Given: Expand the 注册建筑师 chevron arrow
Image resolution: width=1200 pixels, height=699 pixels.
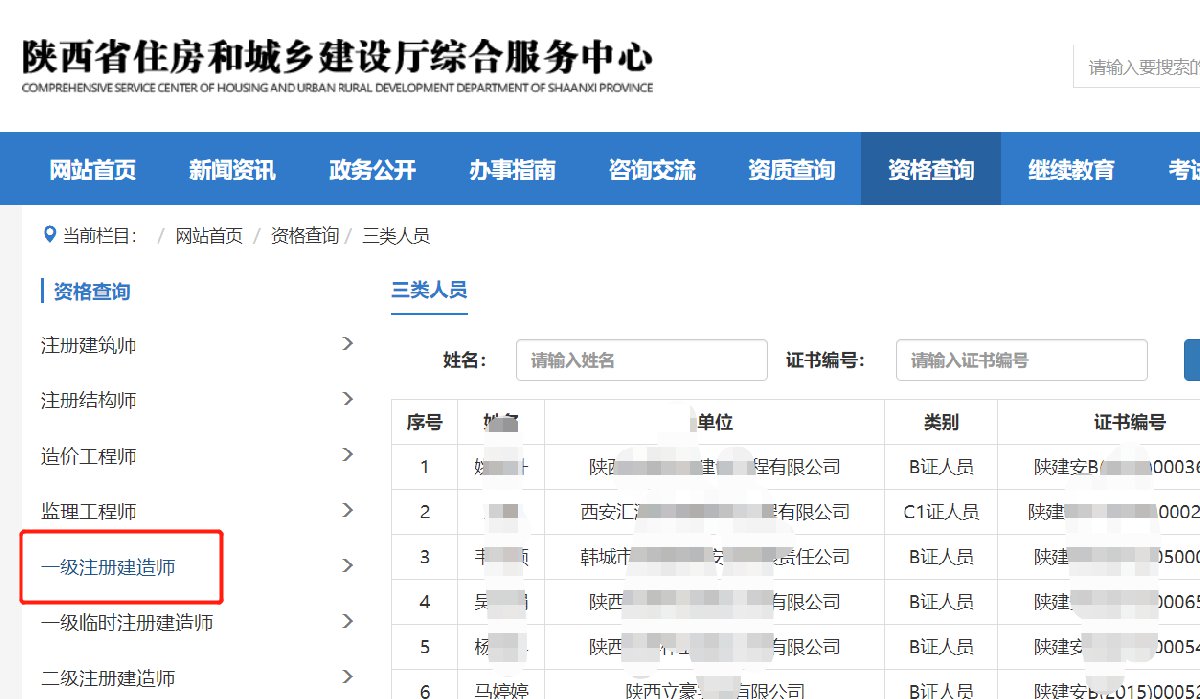Looking at the screenshot, I should (347, 344).
